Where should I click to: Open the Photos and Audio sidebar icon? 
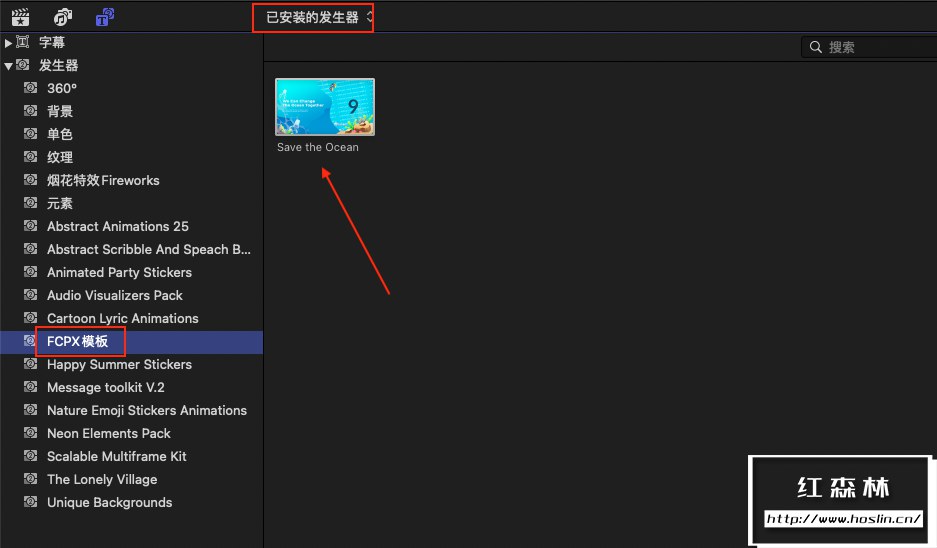[x=63, y=17]
